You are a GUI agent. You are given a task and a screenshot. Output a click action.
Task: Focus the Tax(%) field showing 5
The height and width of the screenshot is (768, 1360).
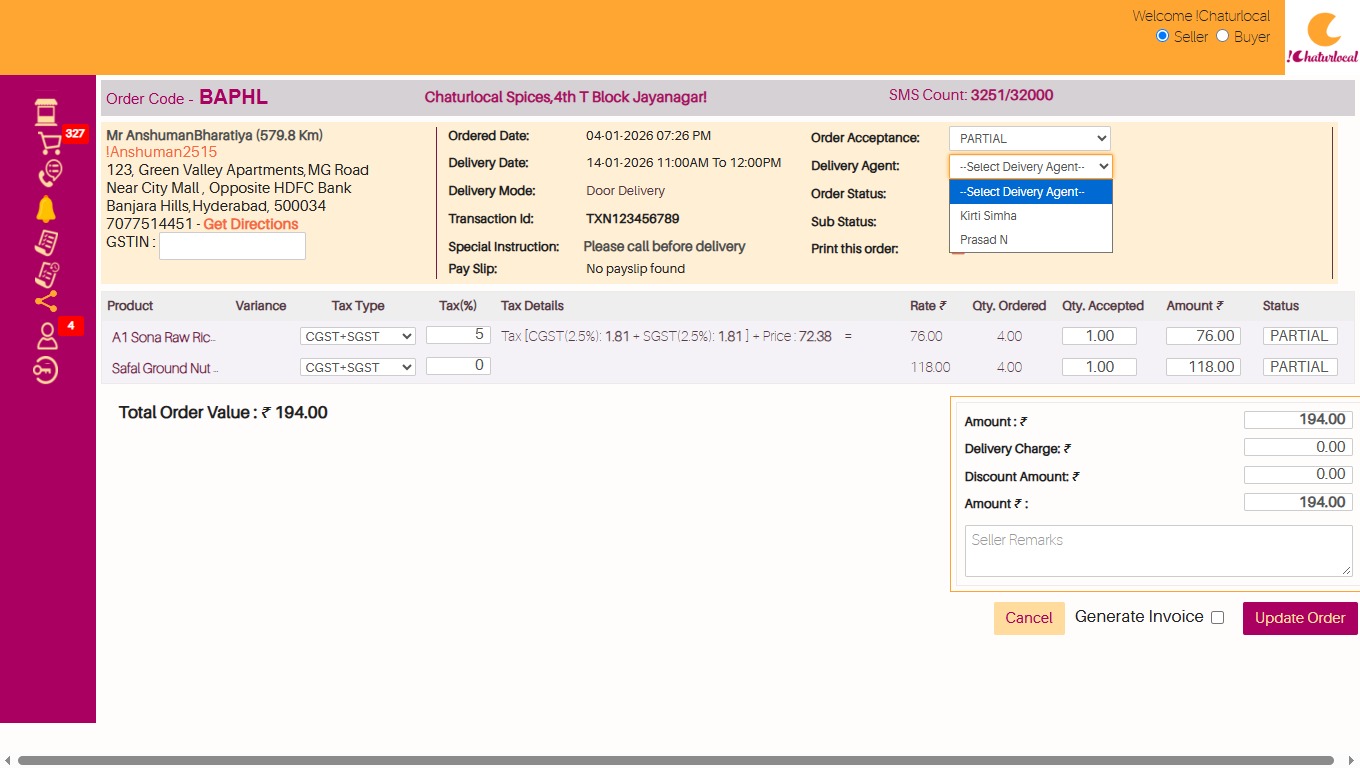click(x=458, y=335)
